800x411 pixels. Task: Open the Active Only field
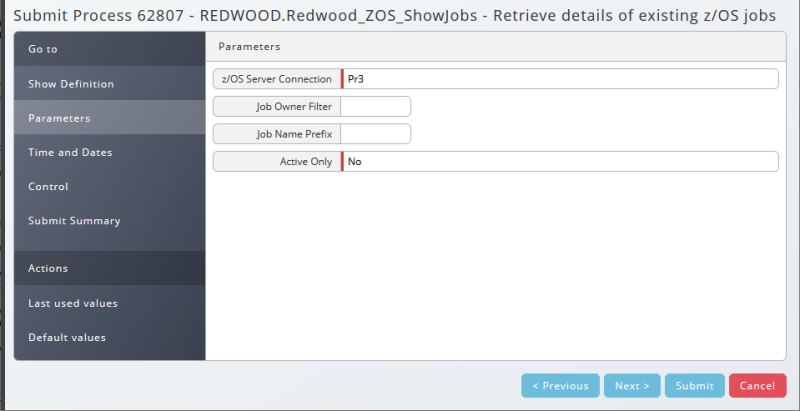[560, 162]
